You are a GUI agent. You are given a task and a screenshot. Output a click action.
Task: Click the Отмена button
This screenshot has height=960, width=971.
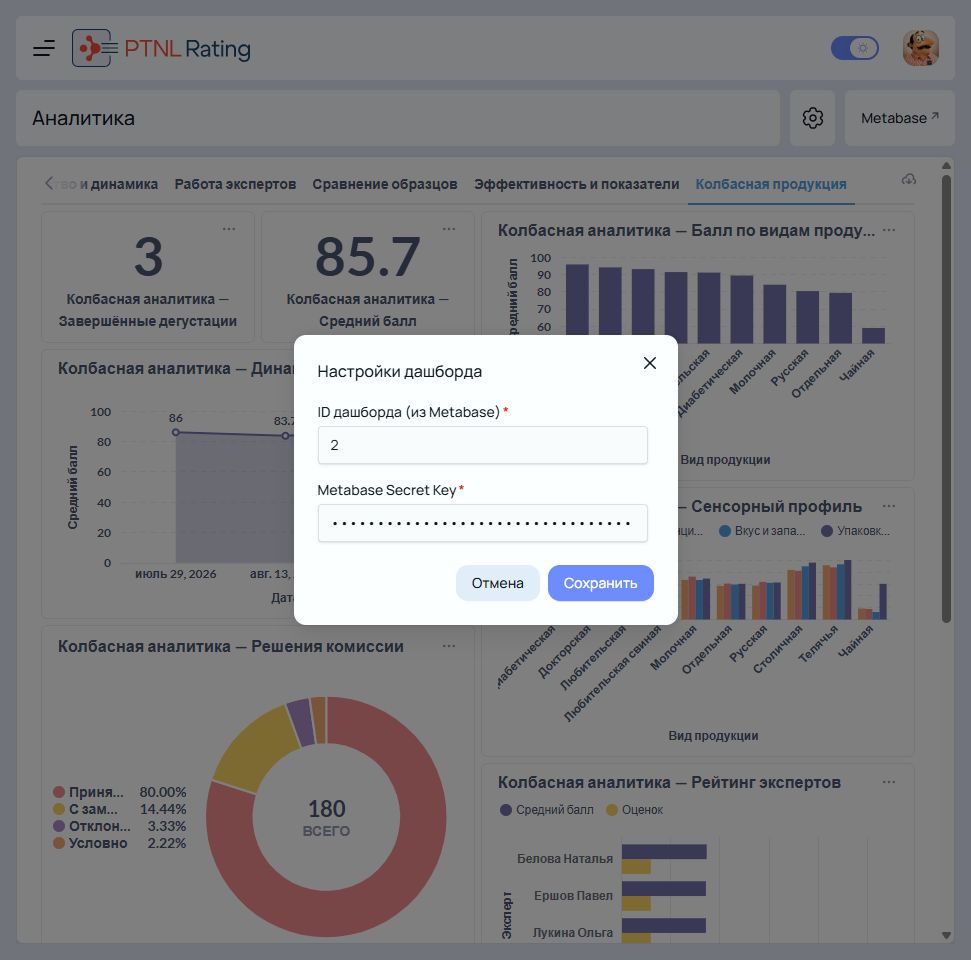point(497,583)
